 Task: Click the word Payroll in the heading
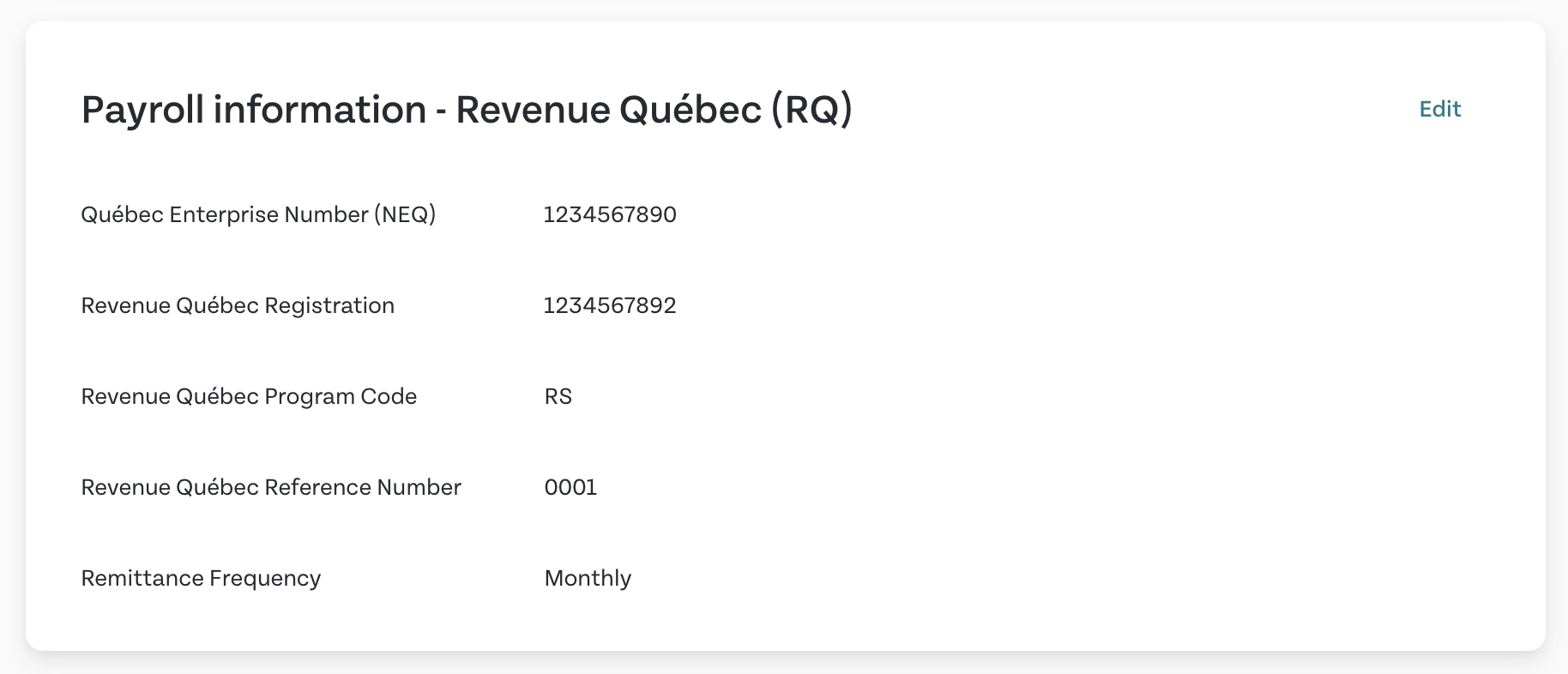coord(142,110)
